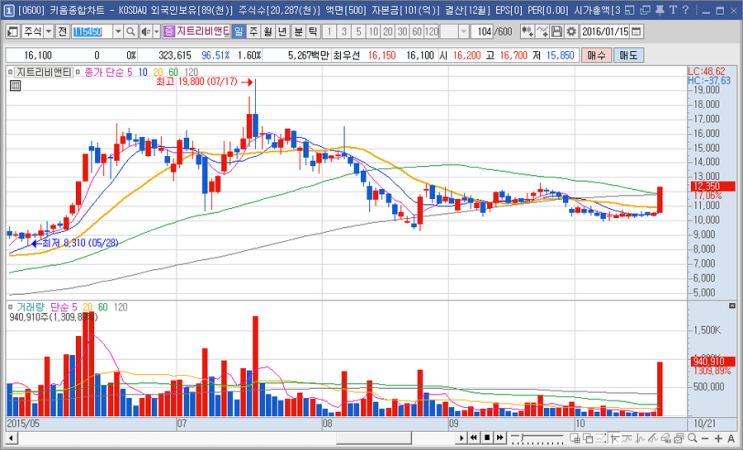Click the 거래량 volume legend label
743x450 pixels.
pyautogui.click(x=30, y=307)
